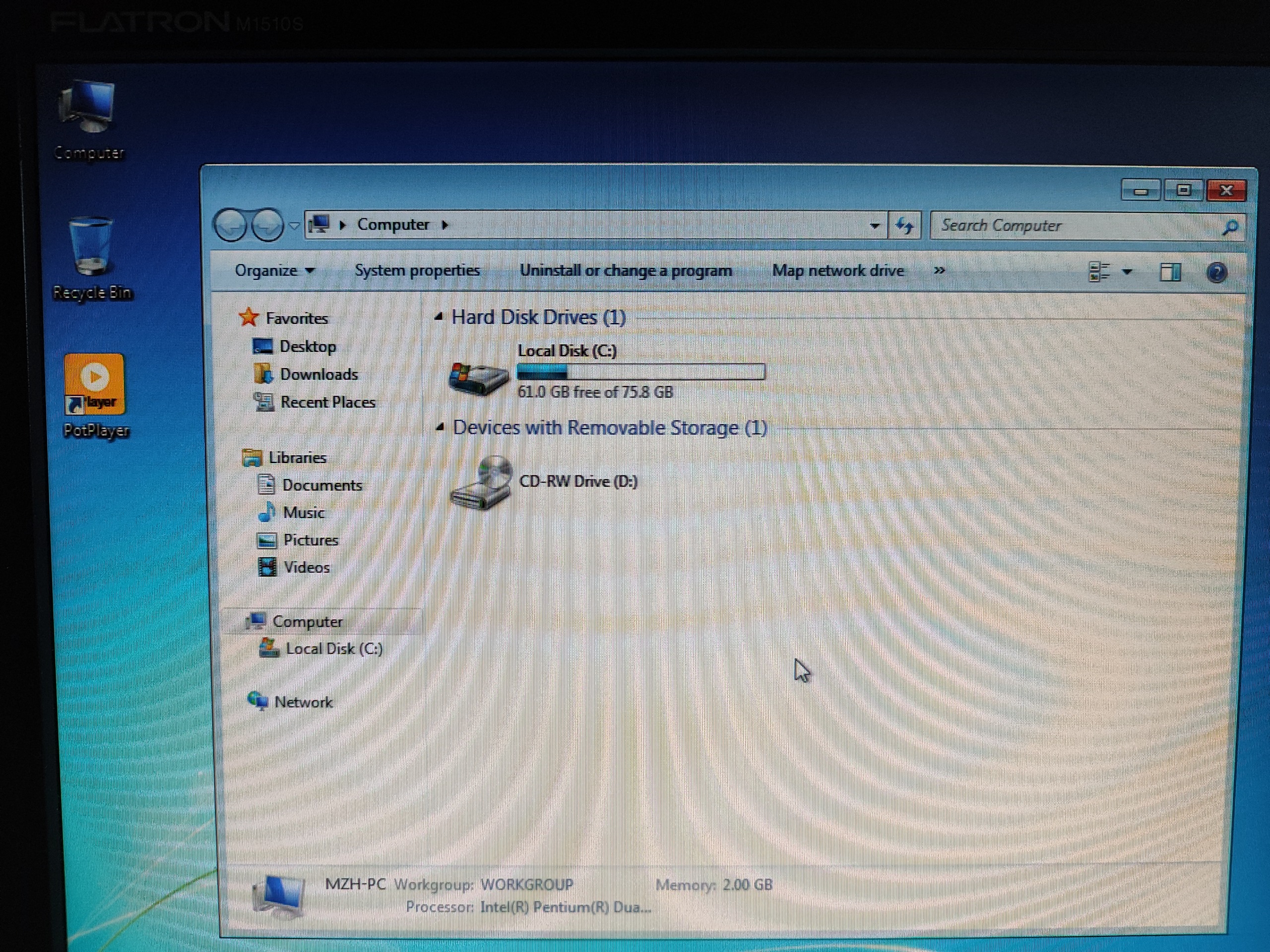Click System properties in the toolbar

click(417, 270)
